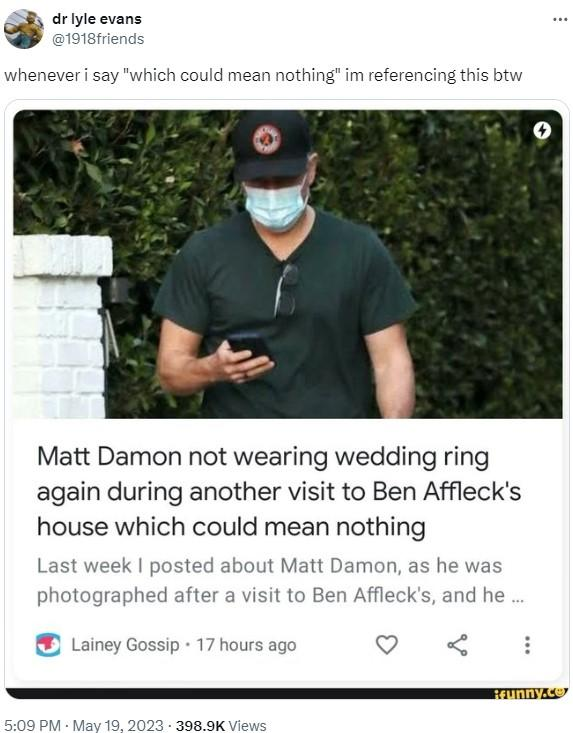Click the ifunny.co watermark logo

click(x=530, y=692)
